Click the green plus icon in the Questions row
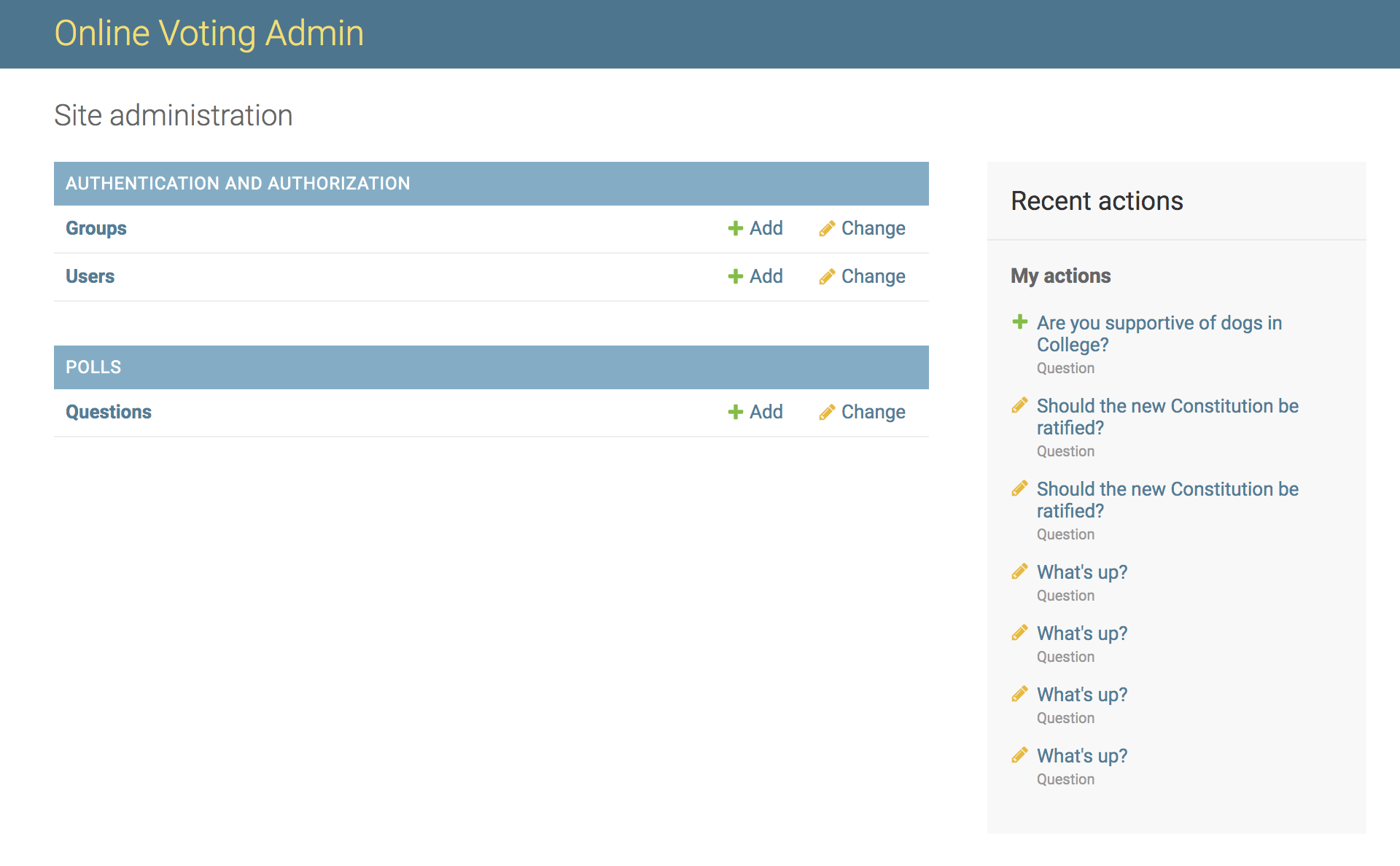Image resolution: width=1400 pixels, height=866 pixels. coord(735,412)
